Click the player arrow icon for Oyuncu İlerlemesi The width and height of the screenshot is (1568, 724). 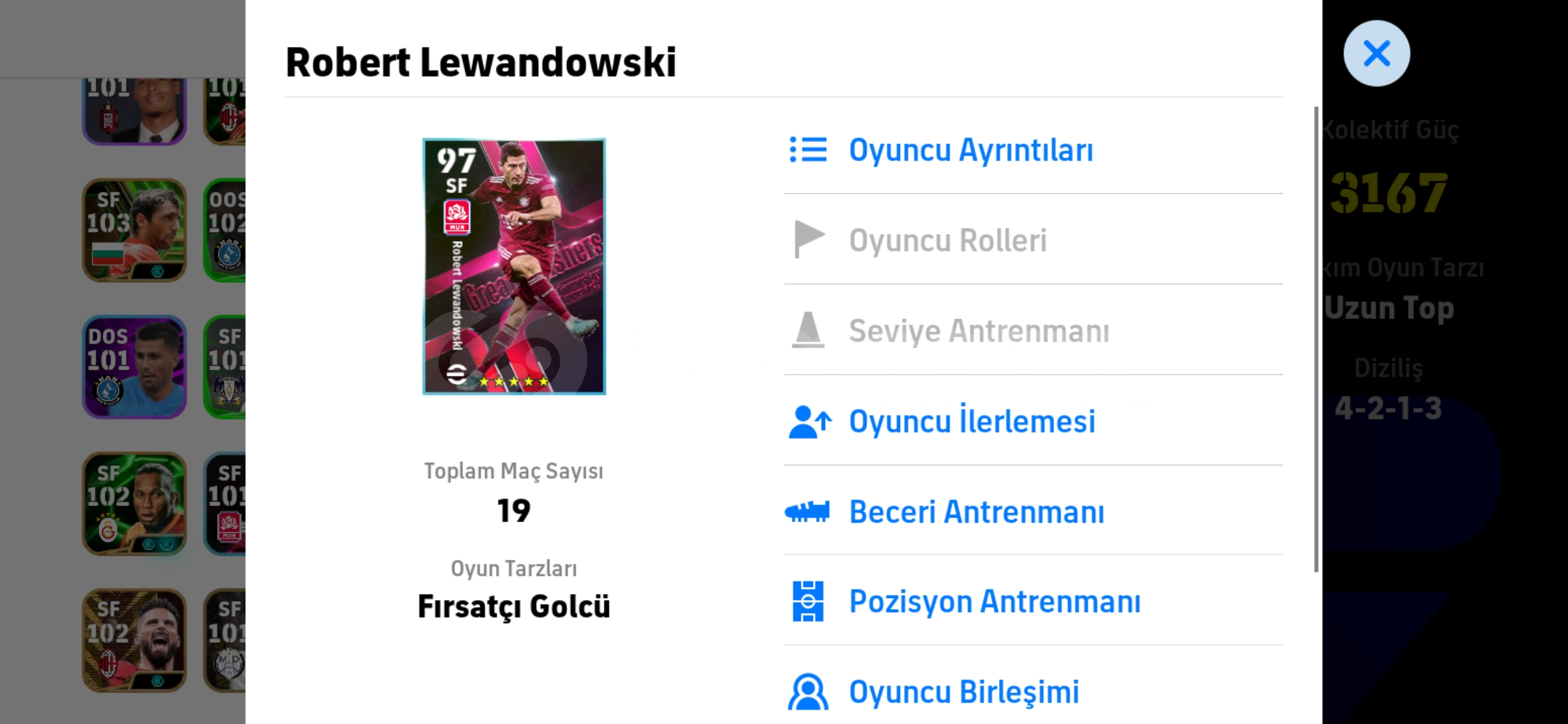pyautogui.click(x=810, y=422)
